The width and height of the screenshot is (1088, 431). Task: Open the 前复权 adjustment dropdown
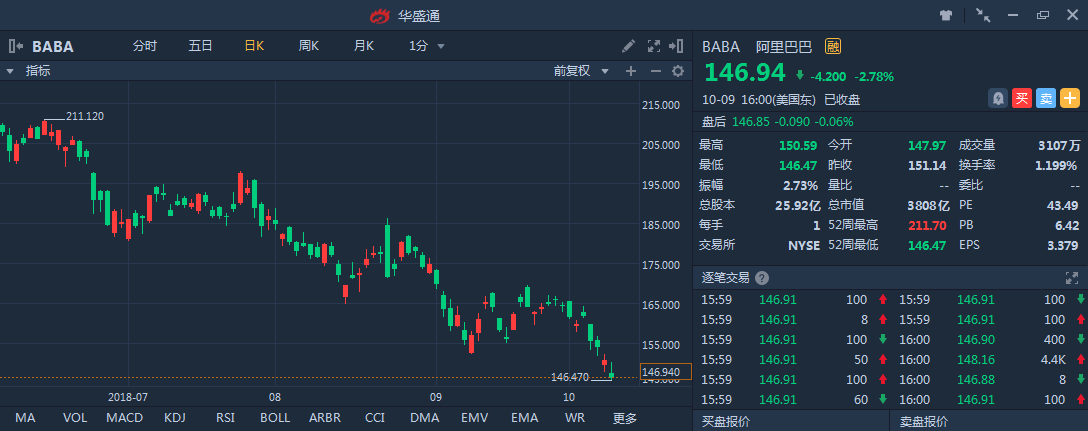pyautogui.click(x=581, y=71)
